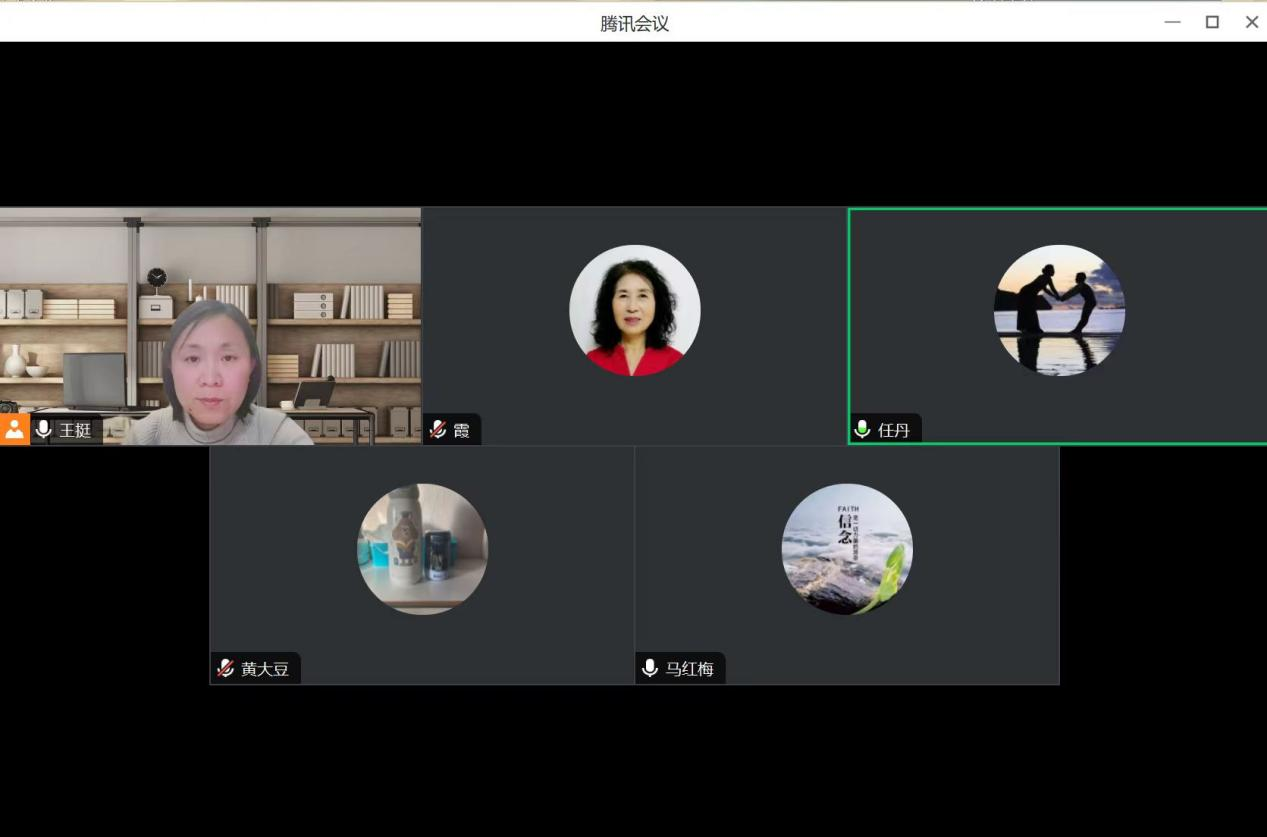Select the 王挺 name label
Screen dimensions: 1267x837
click(x=75, y=430)
